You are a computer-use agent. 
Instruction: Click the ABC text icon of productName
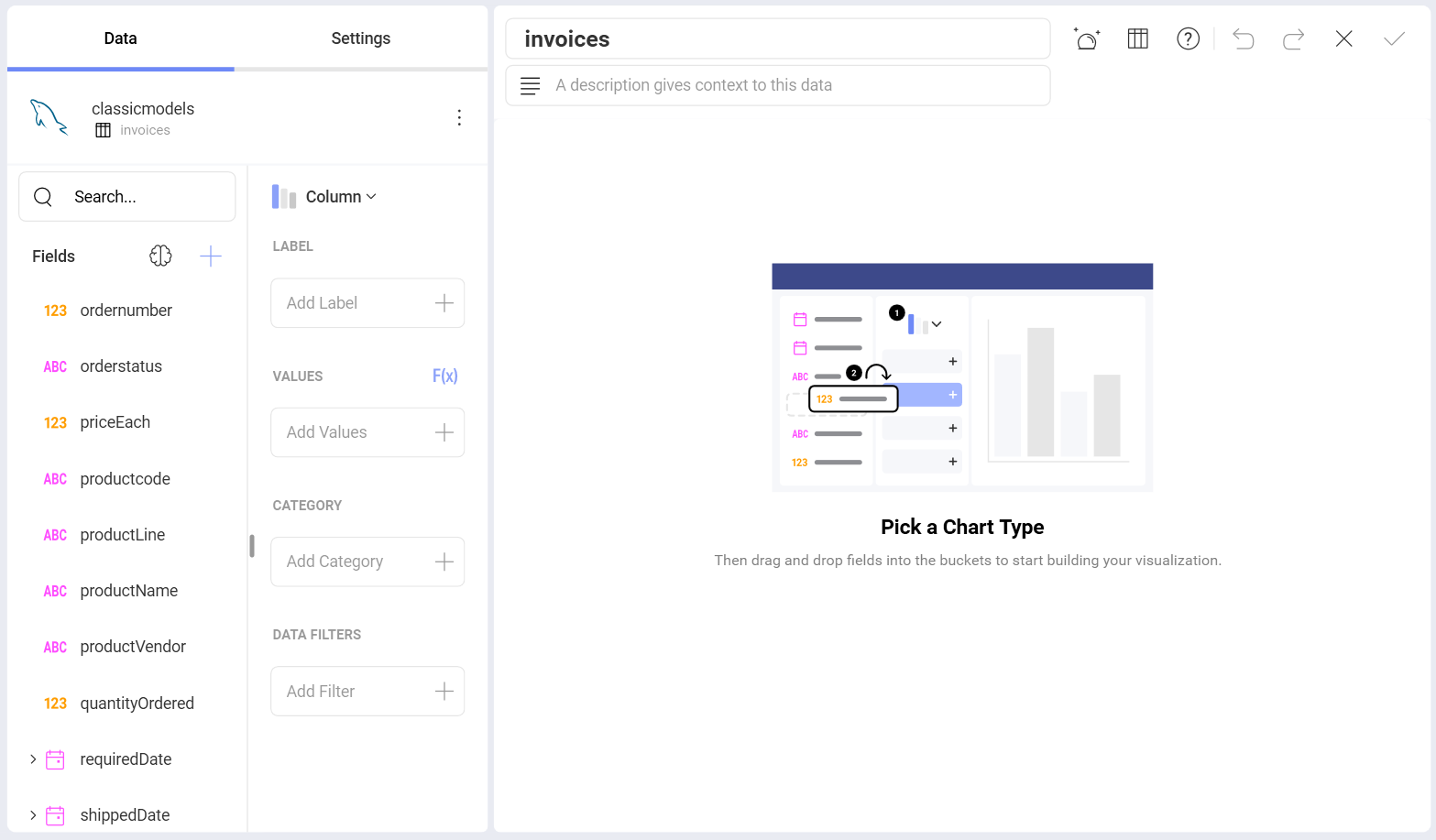(x=55, y=592)
